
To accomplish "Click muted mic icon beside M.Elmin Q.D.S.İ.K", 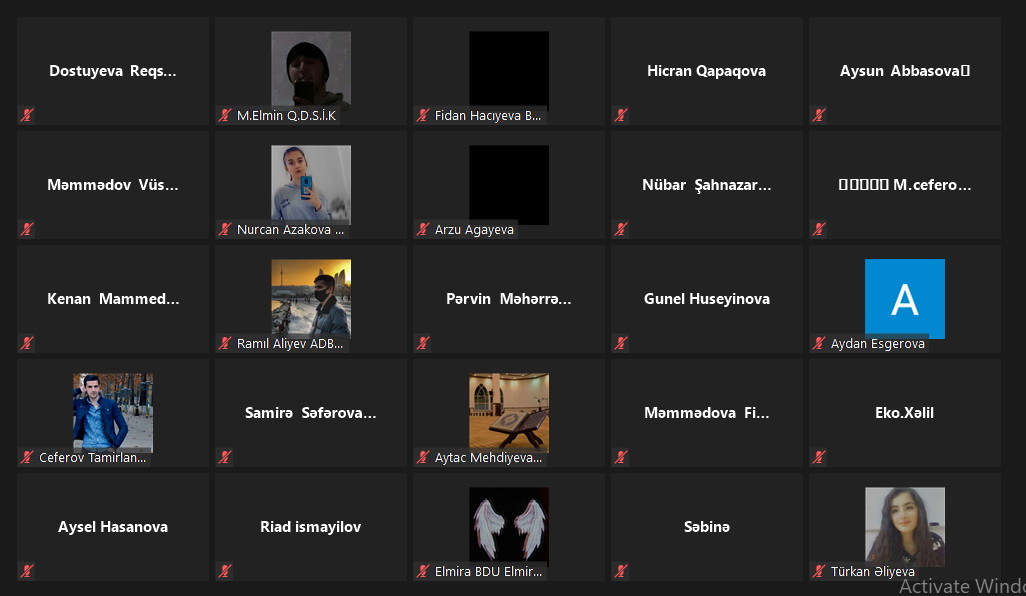I will (225, 115).
